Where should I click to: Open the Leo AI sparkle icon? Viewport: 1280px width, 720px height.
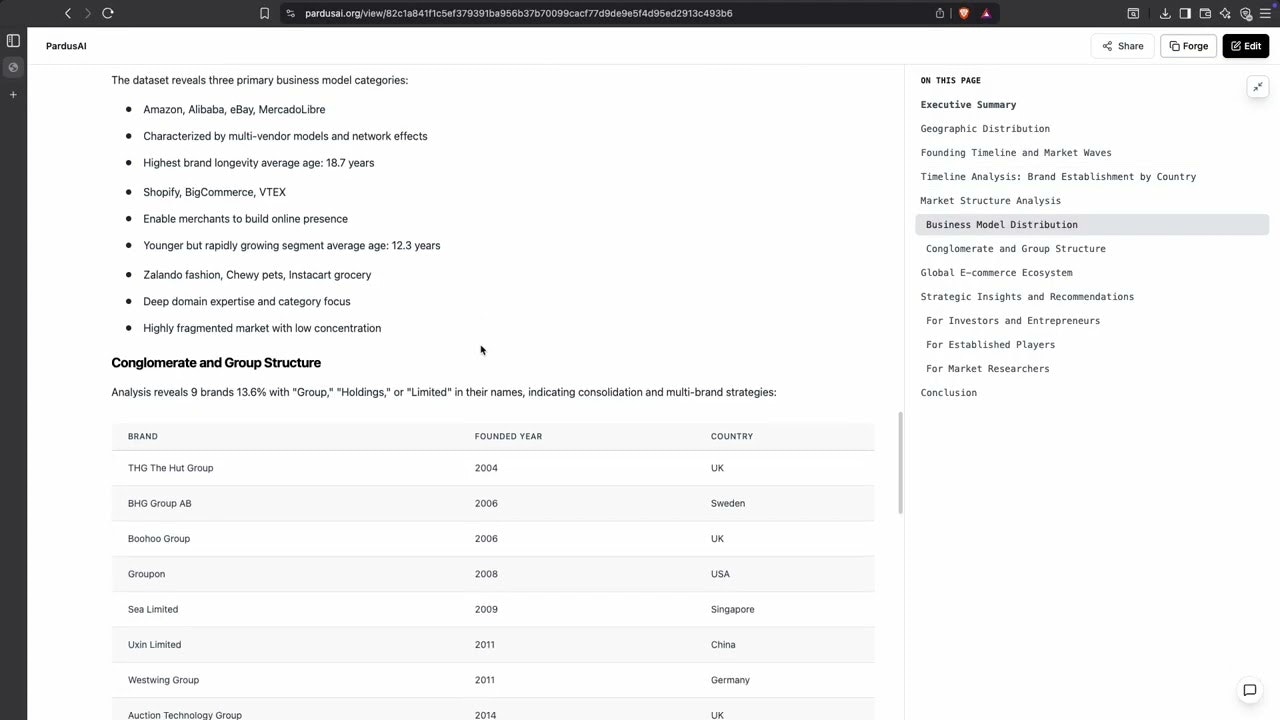1225,13
